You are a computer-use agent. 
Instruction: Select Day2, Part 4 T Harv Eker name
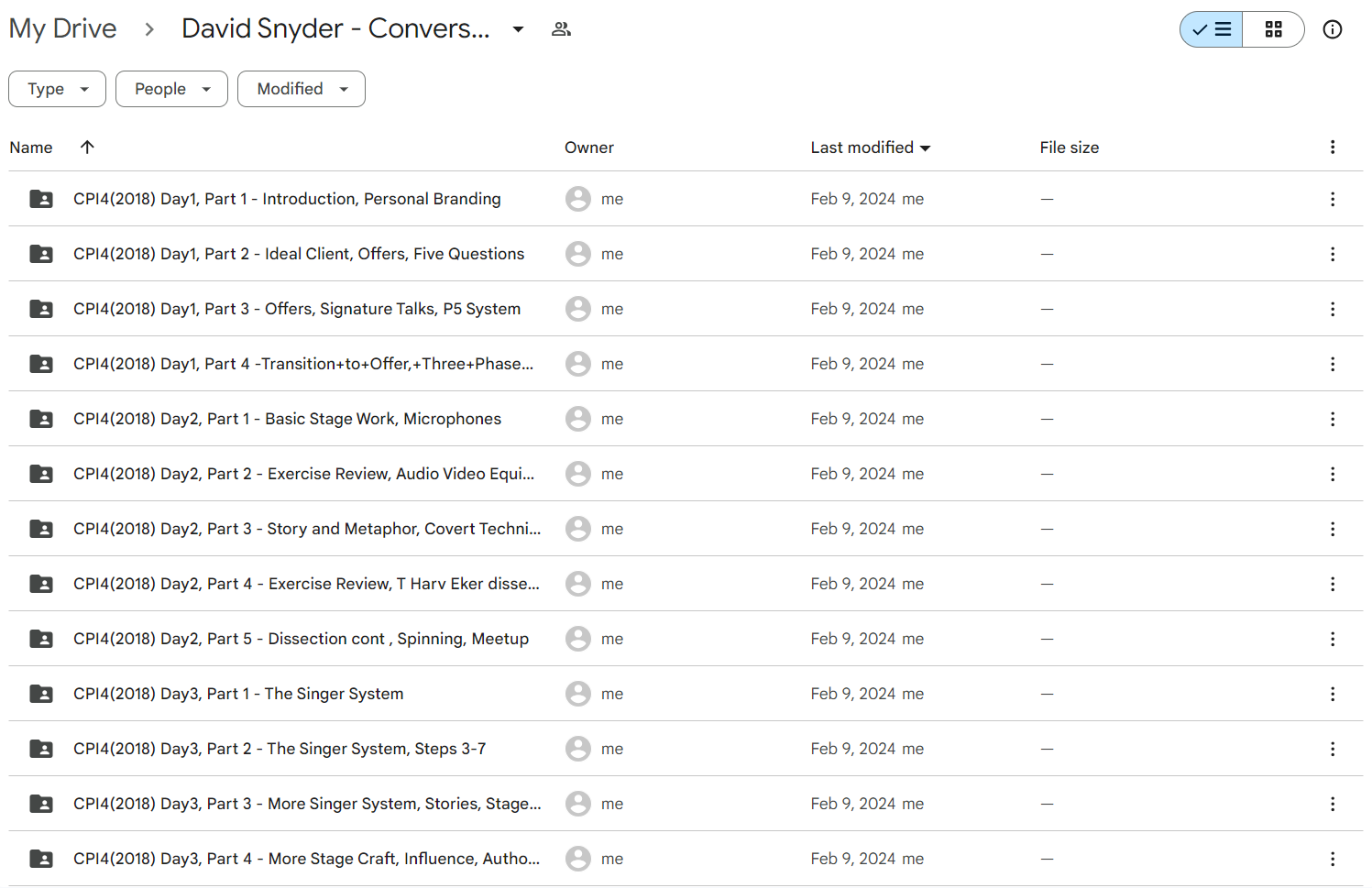(x=307, y=584)
